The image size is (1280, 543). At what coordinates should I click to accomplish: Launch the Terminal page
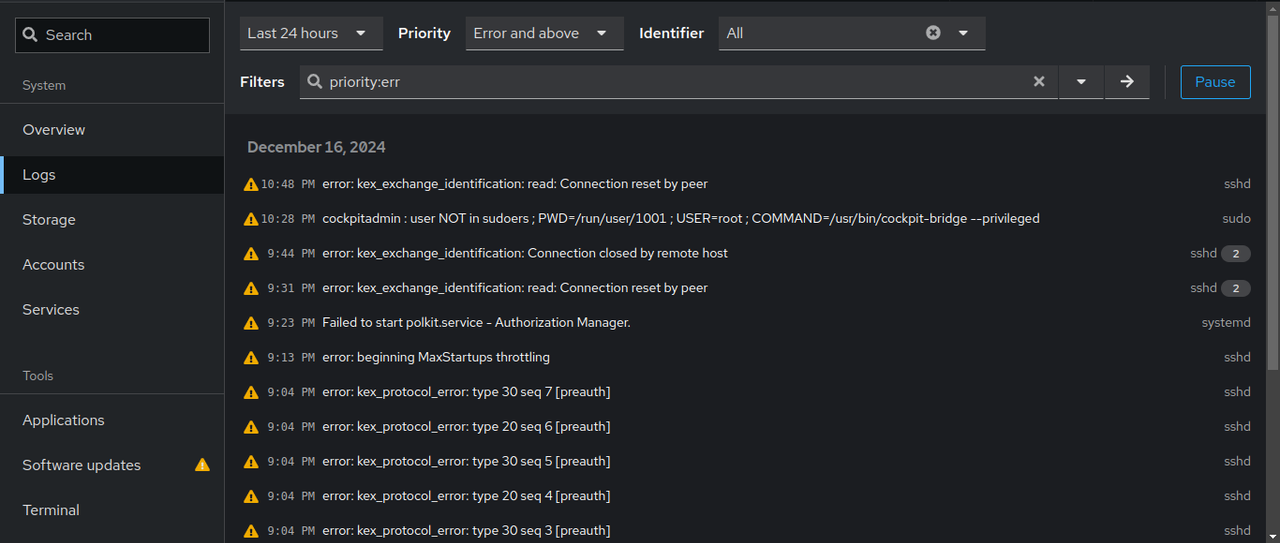click(112, 510)
